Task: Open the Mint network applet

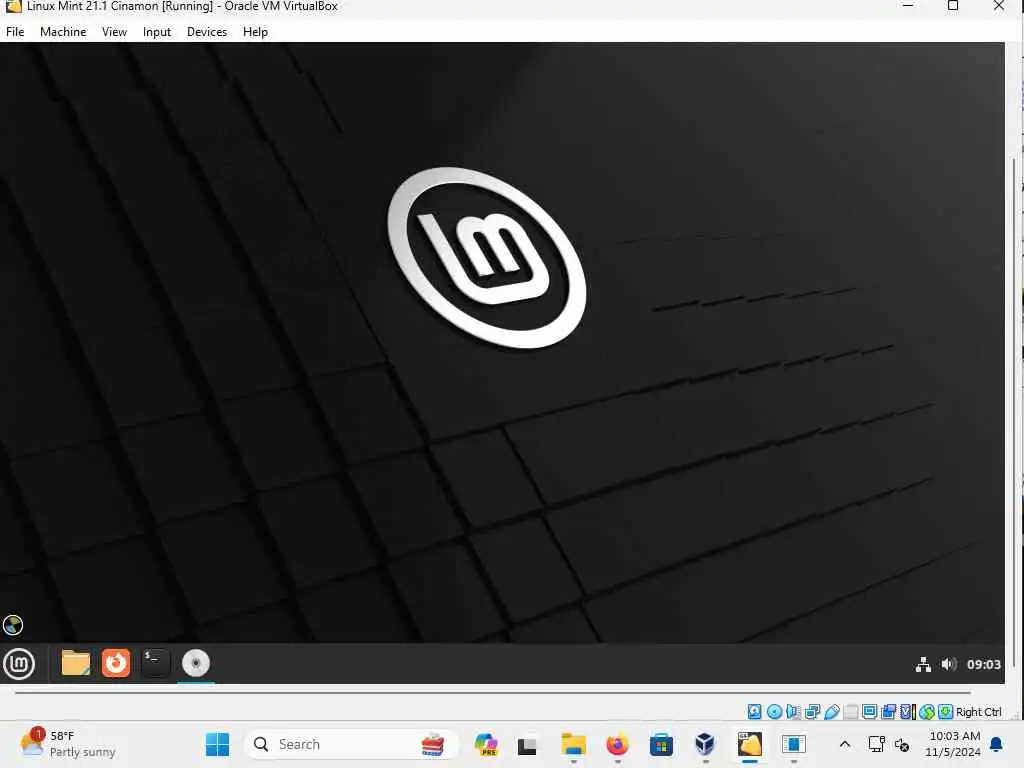Action: pos(923,665)
